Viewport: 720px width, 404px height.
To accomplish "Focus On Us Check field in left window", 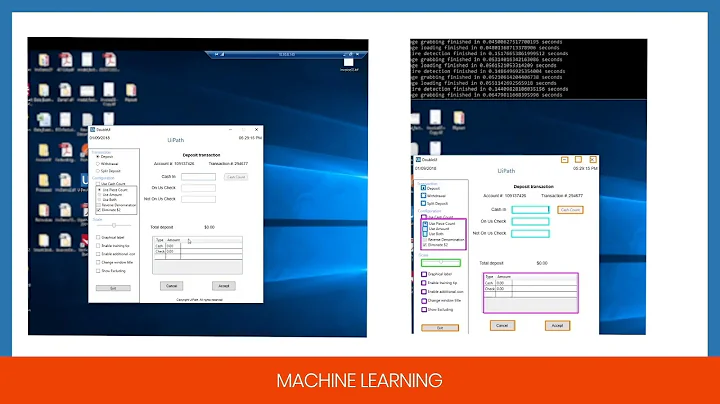I will 198,188.
